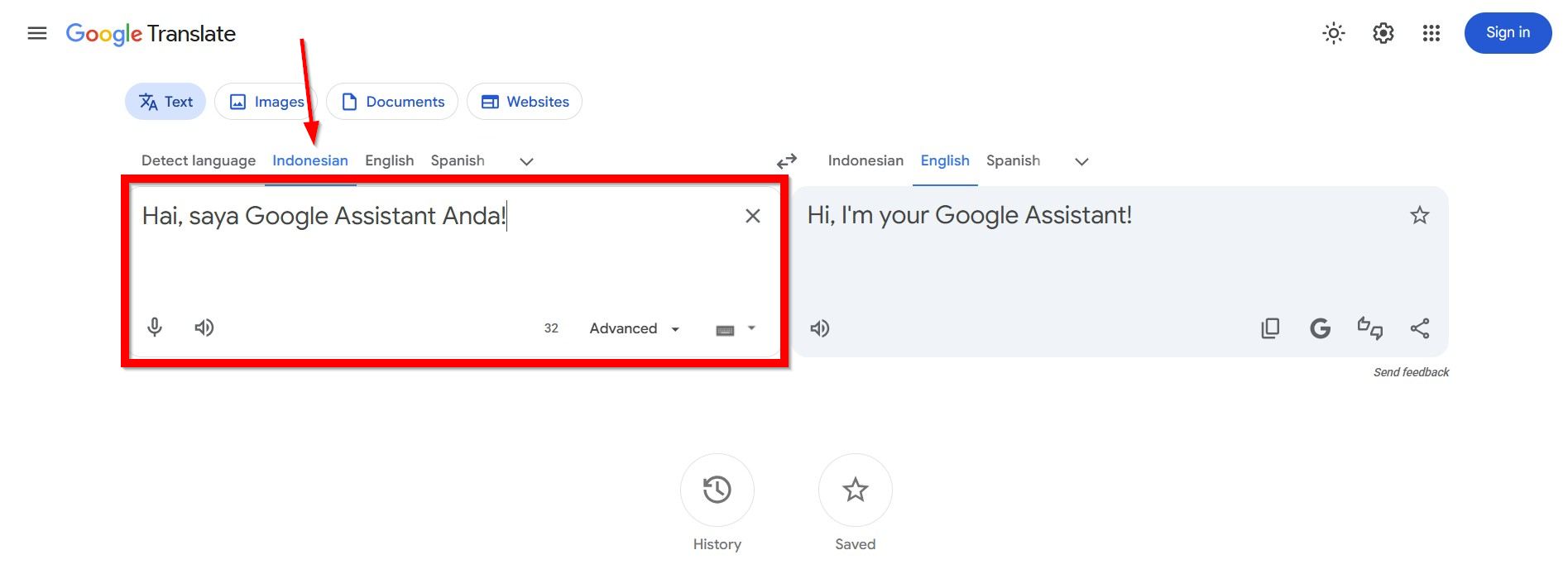Open the main hamburger menu
This screenshot has height=574, width=1568.
(37, 33)
